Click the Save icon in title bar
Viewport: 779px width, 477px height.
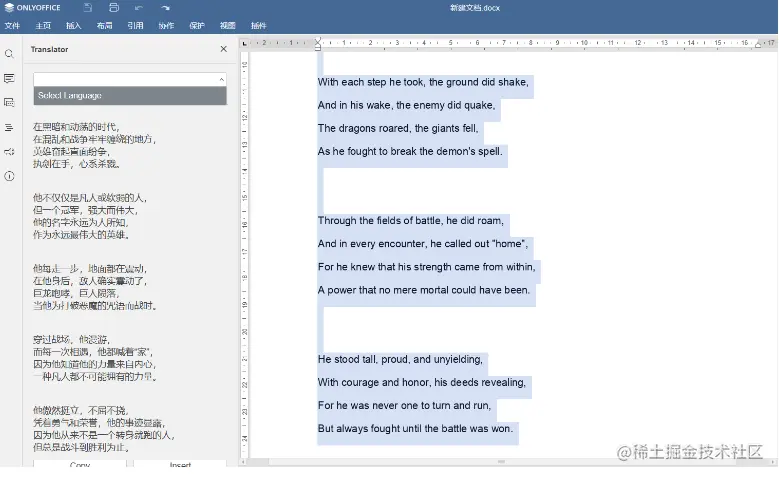pyautogui.click(x=88, y=7)
